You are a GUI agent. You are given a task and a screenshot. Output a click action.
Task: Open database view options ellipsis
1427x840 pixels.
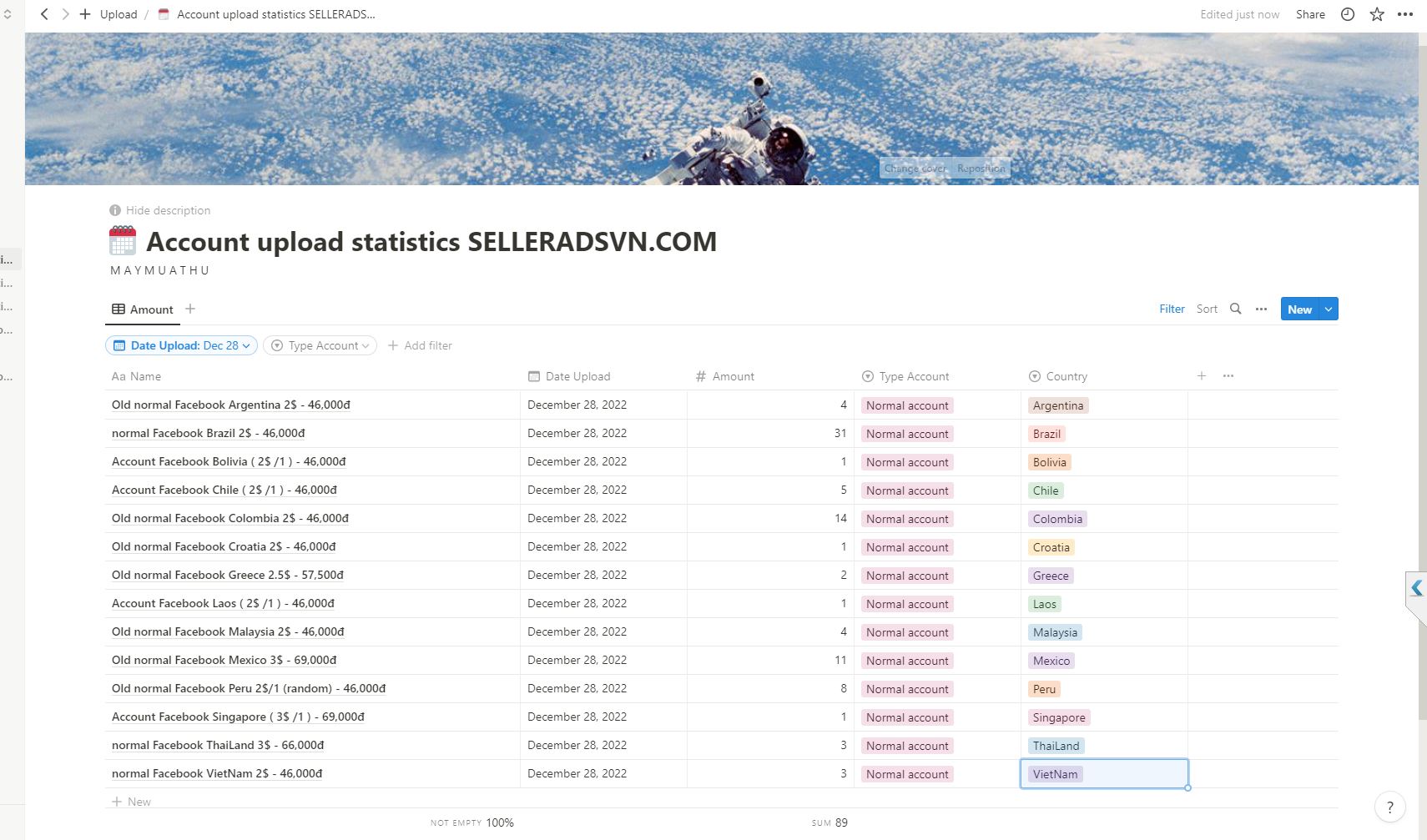point(1262,309)
